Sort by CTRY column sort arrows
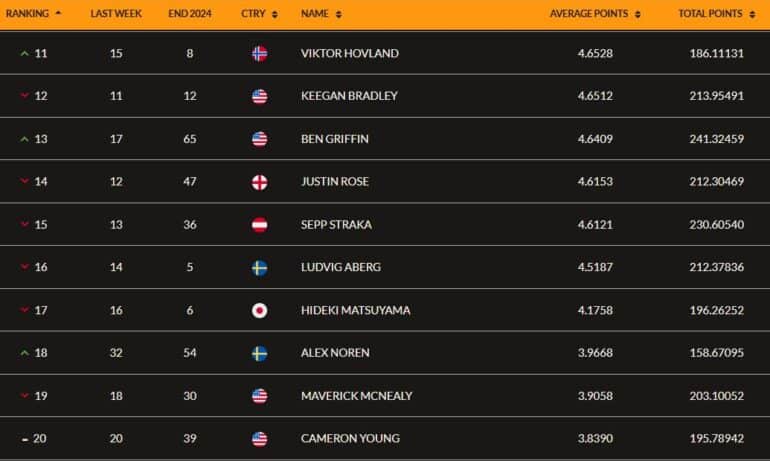 (x=275, y=14)
